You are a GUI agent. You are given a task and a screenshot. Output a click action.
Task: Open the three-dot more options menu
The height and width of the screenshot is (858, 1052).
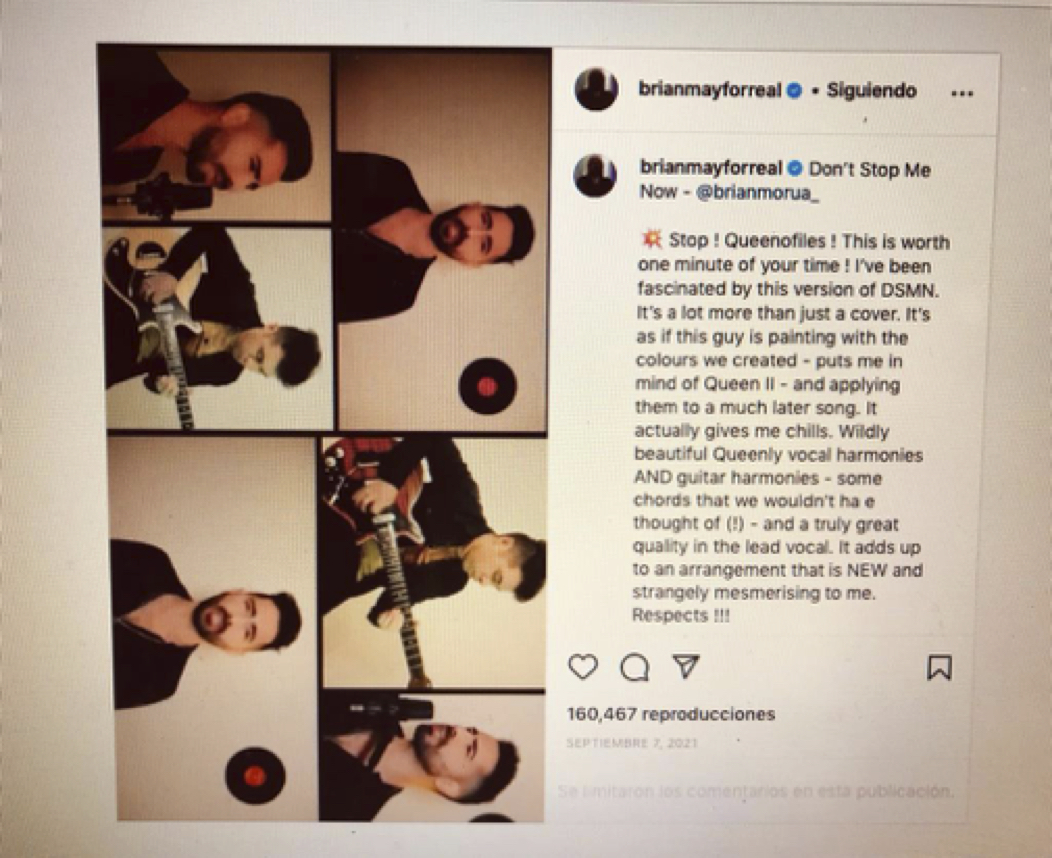tap(961, 93)
